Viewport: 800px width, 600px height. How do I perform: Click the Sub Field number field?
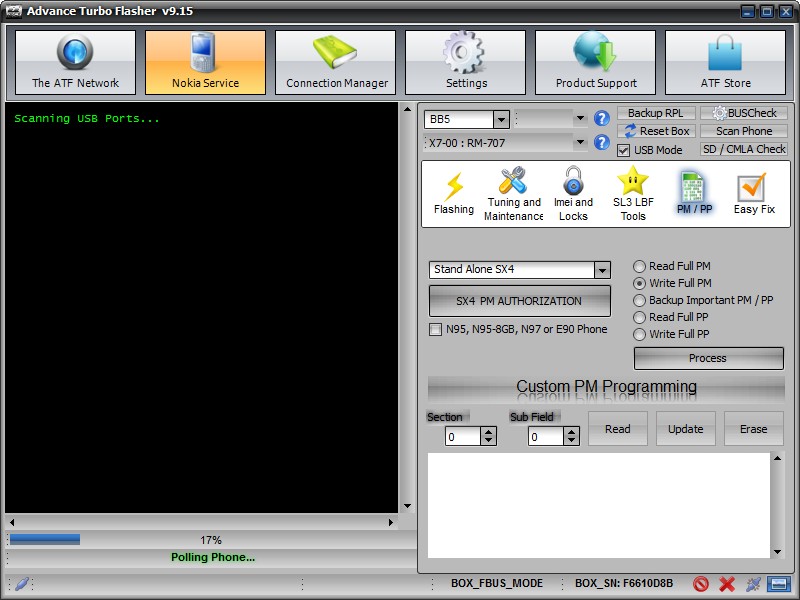pos(545,437)
